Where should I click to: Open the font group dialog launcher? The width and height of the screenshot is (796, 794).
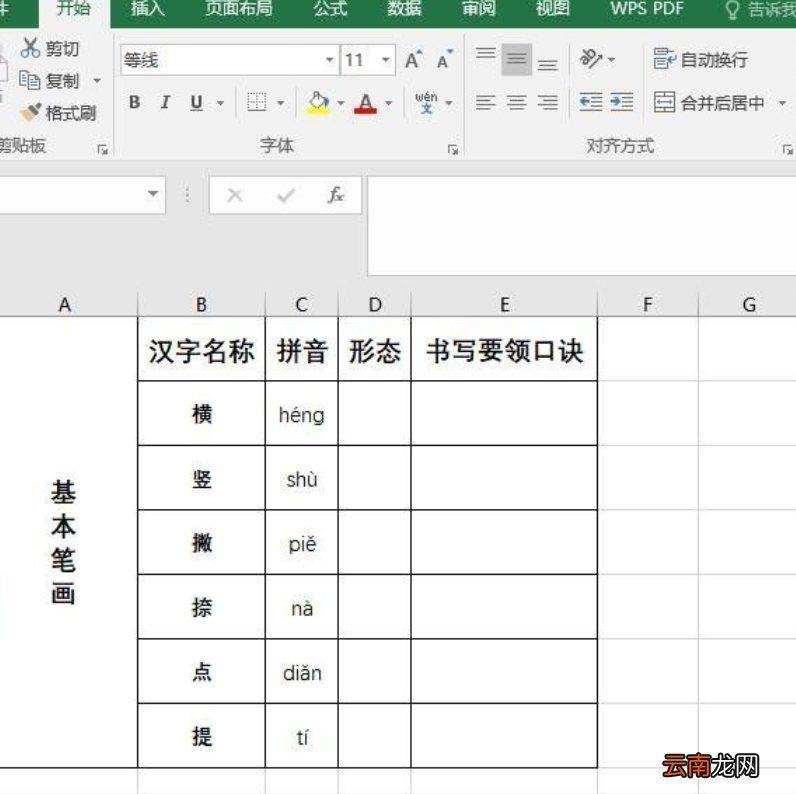click(453, 149)
